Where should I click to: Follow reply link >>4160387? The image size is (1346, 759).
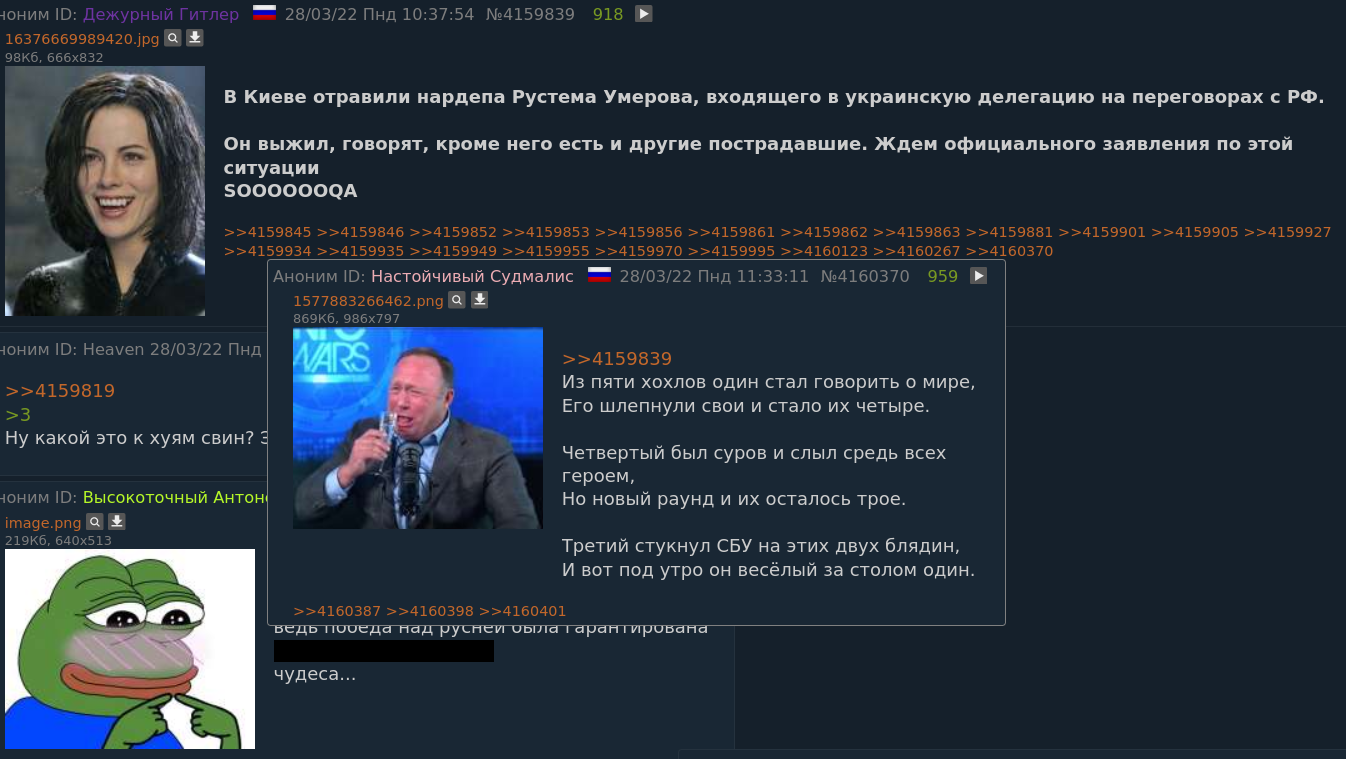pos(337,611)
